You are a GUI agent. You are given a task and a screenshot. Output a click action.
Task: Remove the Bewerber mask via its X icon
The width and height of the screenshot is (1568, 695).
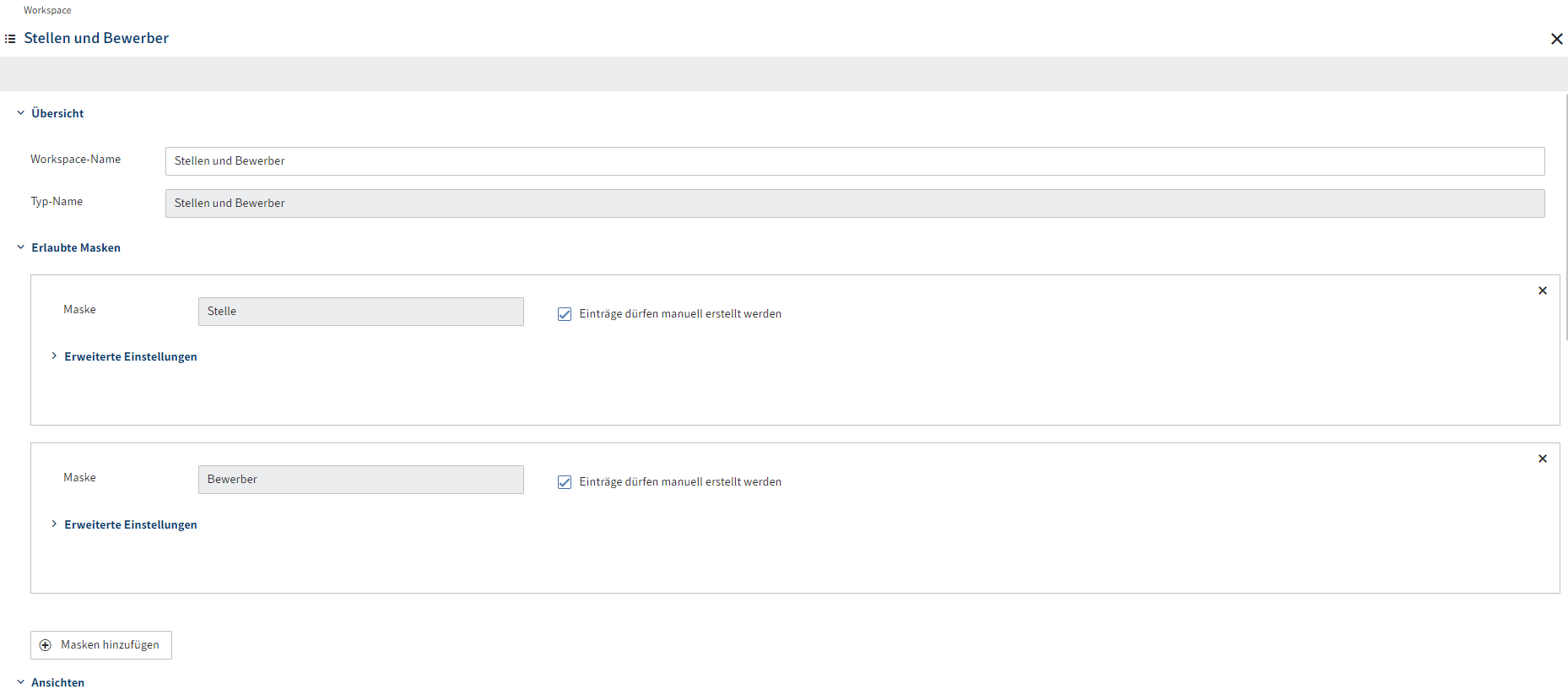tap(1543, 458)
